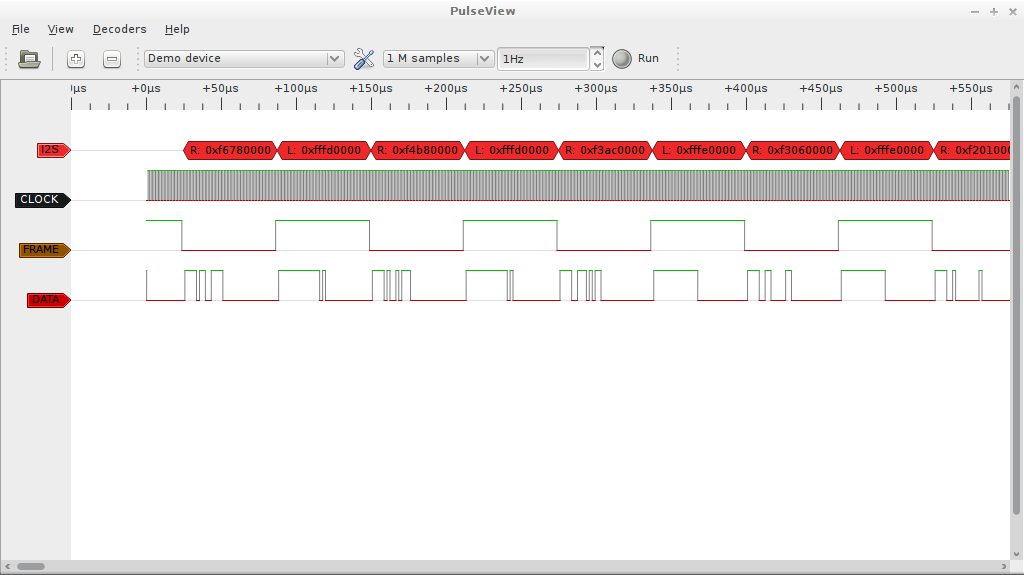Open the View menu
The width and height of the screenshot is (1024, 575).
tap(61, 29)
